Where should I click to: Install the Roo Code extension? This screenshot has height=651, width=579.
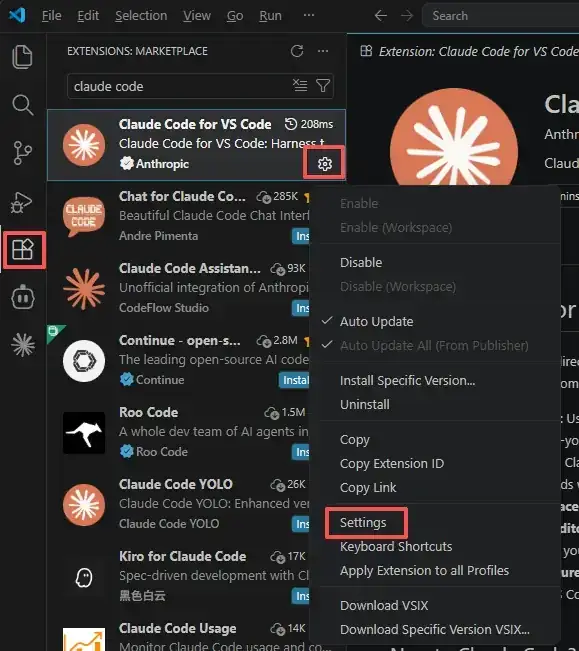pos(300,452)
